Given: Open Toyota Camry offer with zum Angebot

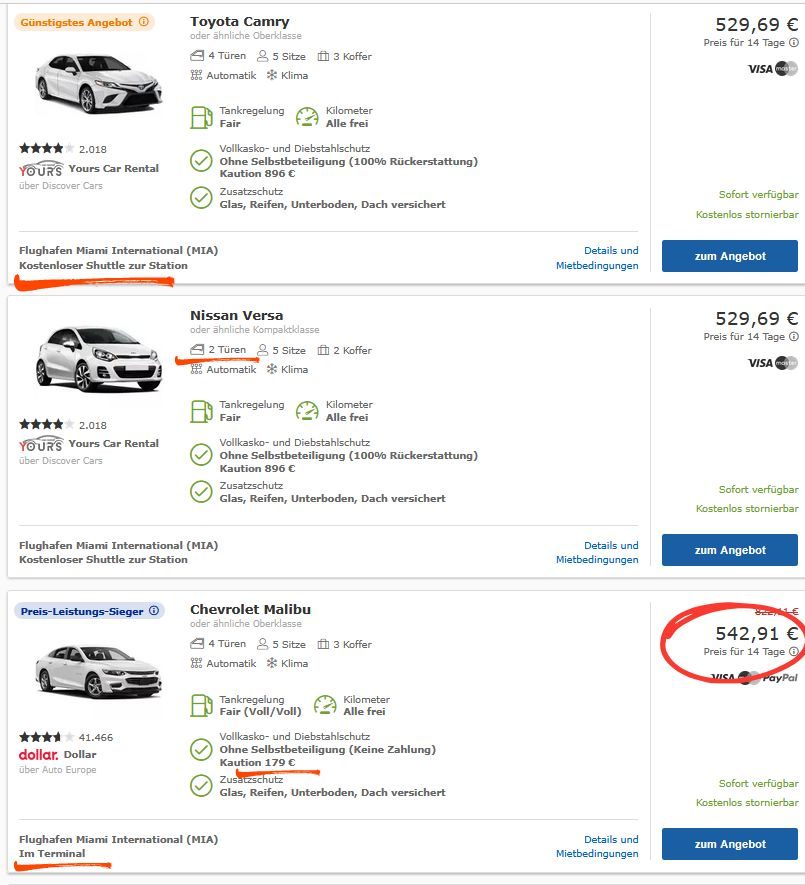Looking at the screenshot, I should pyautogui.click(x=729, y=256).
